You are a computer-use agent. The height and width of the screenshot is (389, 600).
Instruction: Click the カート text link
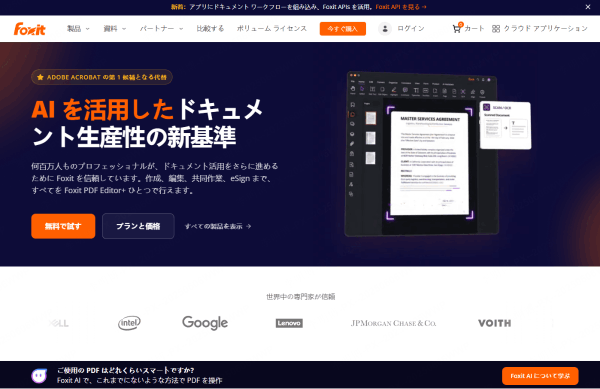[474, 29]
